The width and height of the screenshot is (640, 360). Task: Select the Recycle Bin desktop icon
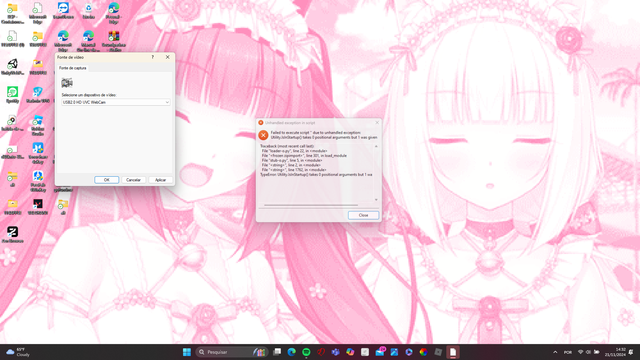pos(89,11)
